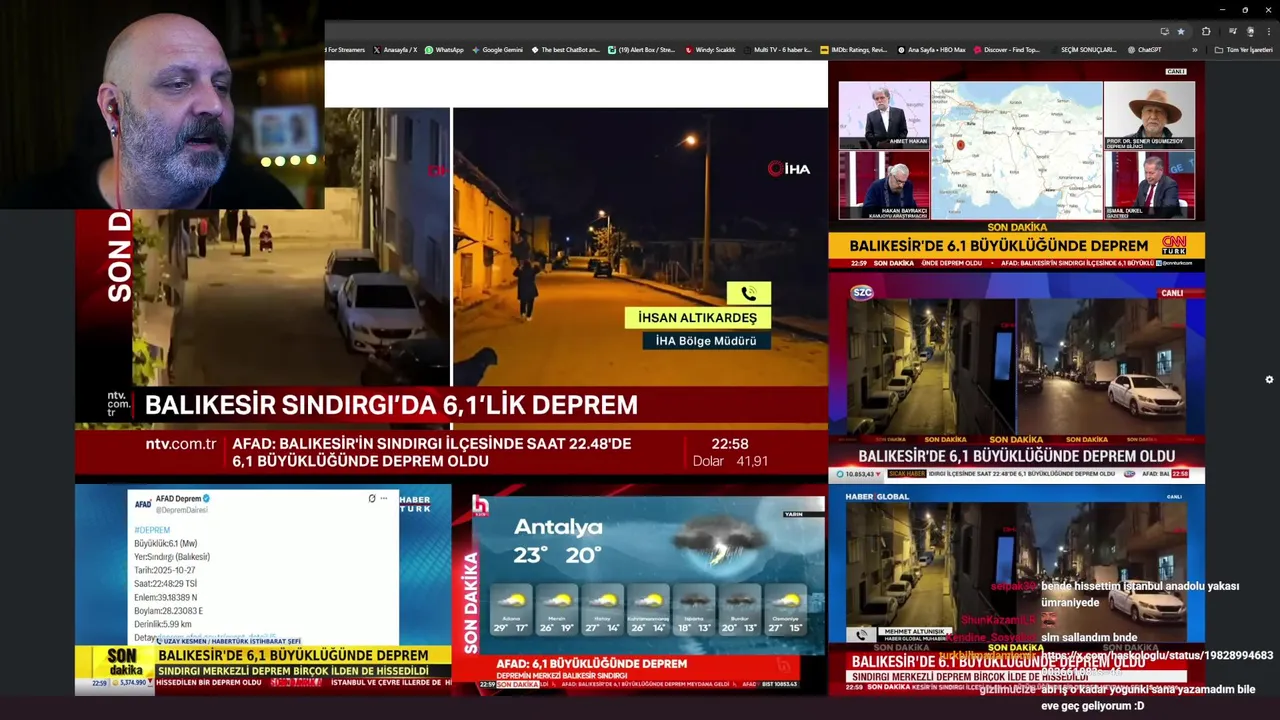Open the browser three-dot menu
This screenshot has height=720, width=1280.
point(1268,32)
